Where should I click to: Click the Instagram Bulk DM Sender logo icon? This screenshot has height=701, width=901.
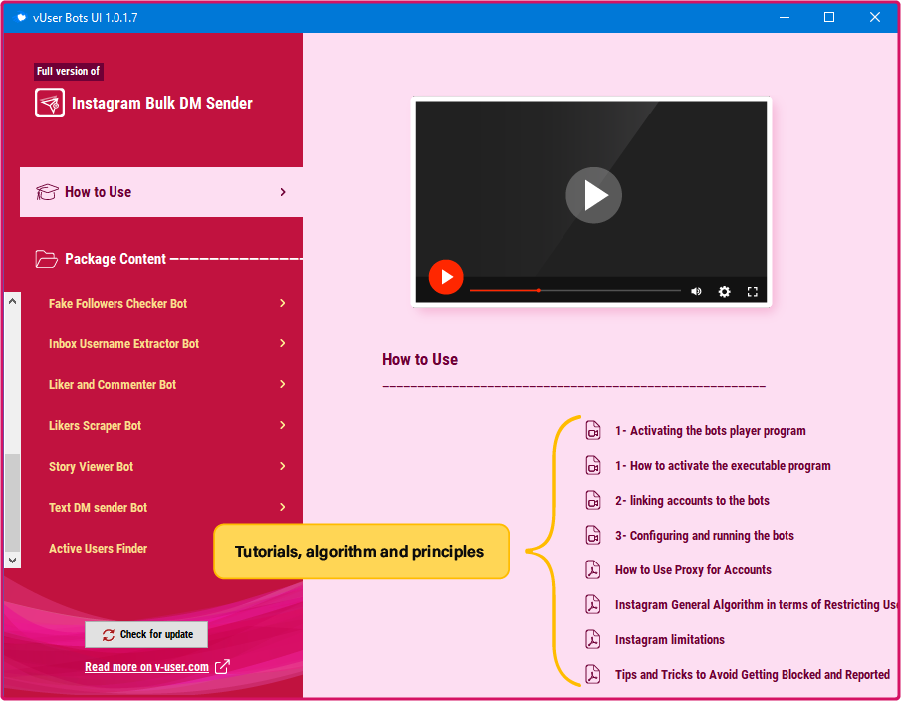coord(50,103)
